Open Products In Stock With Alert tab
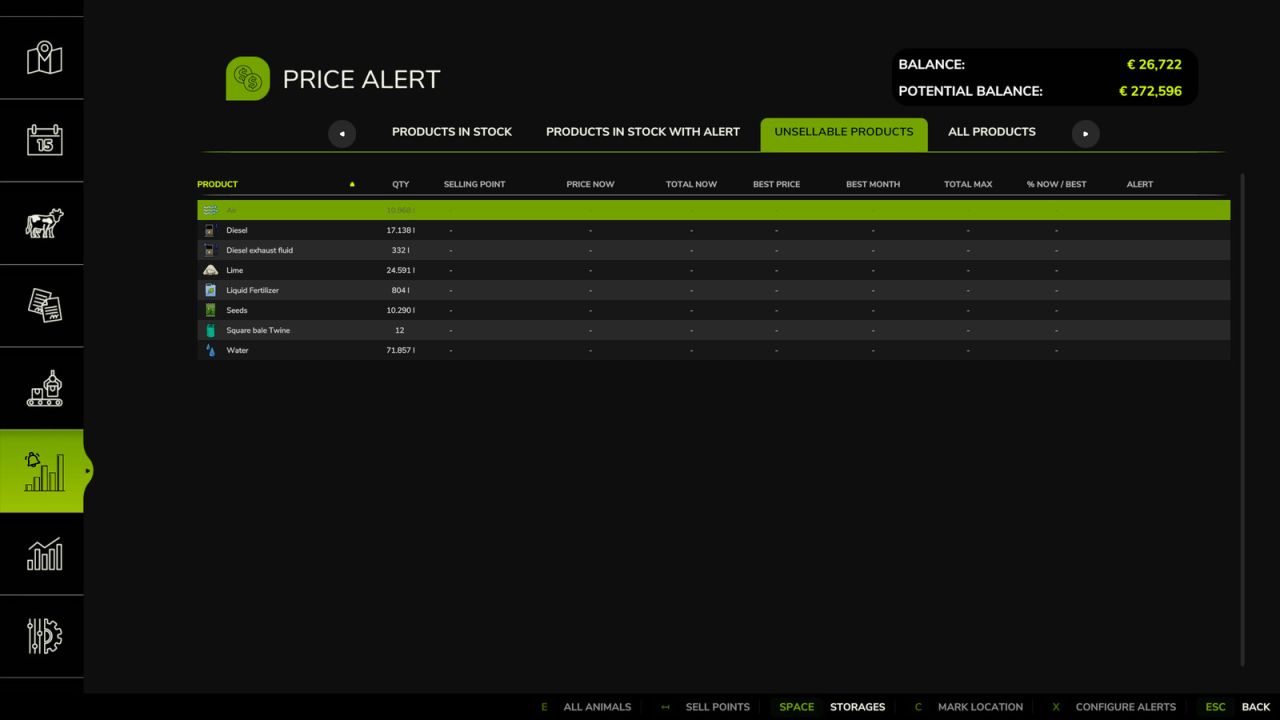Viewport: 1280px width, 720px height. tap(643, 132)
